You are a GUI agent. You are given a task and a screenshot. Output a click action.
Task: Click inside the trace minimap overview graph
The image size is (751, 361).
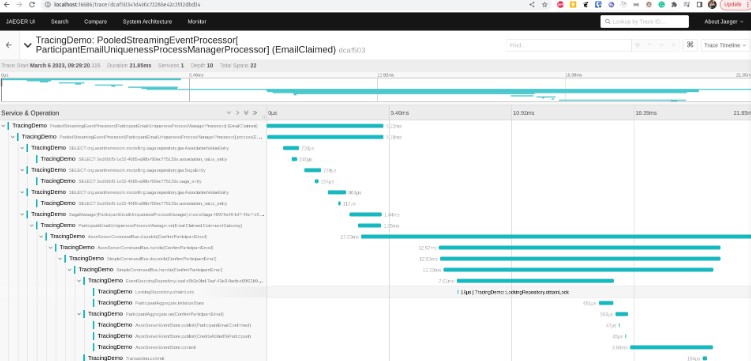pyautogui.click(x=376, y=90)
